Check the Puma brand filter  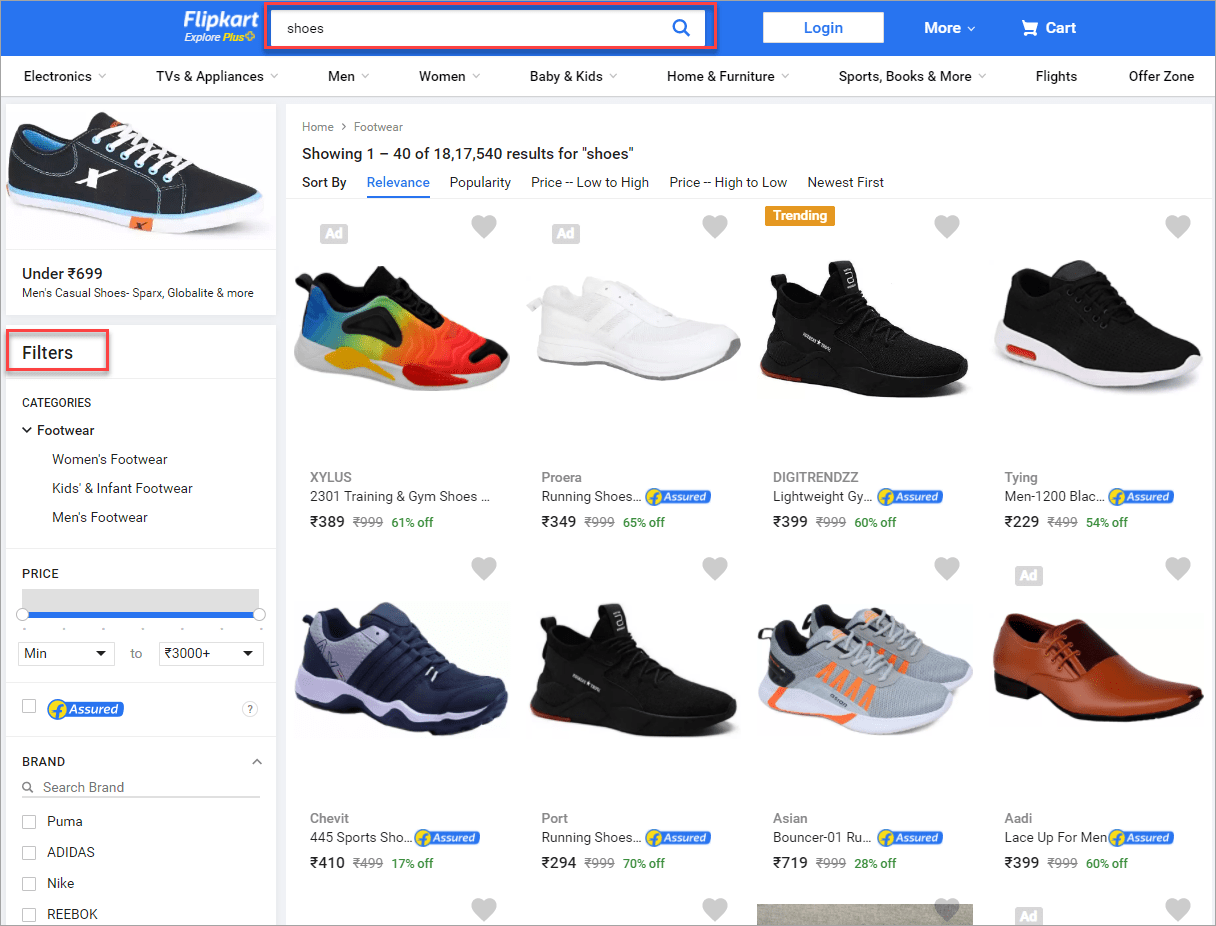click(29, 822)
